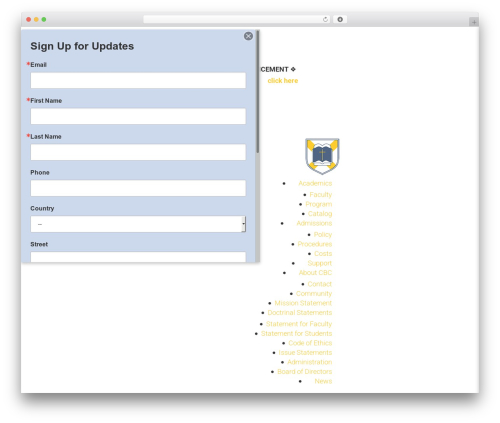Click the Email input field
The image size is (500, 423).
138,80
